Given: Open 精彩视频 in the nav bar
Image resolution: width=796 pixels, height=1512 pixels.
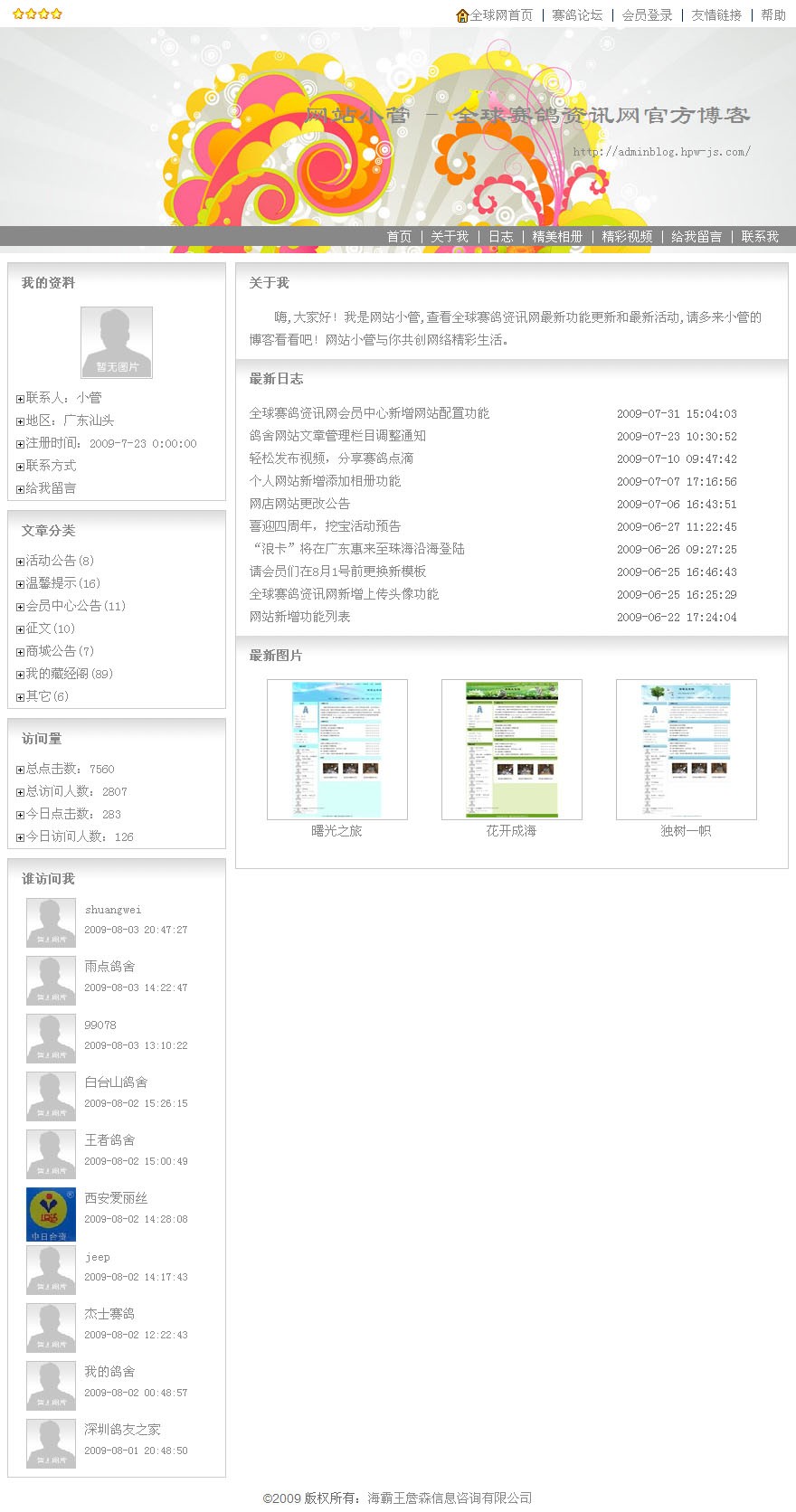Looking at the screenshot, I should pyautogui.click(x=627, y=237).
